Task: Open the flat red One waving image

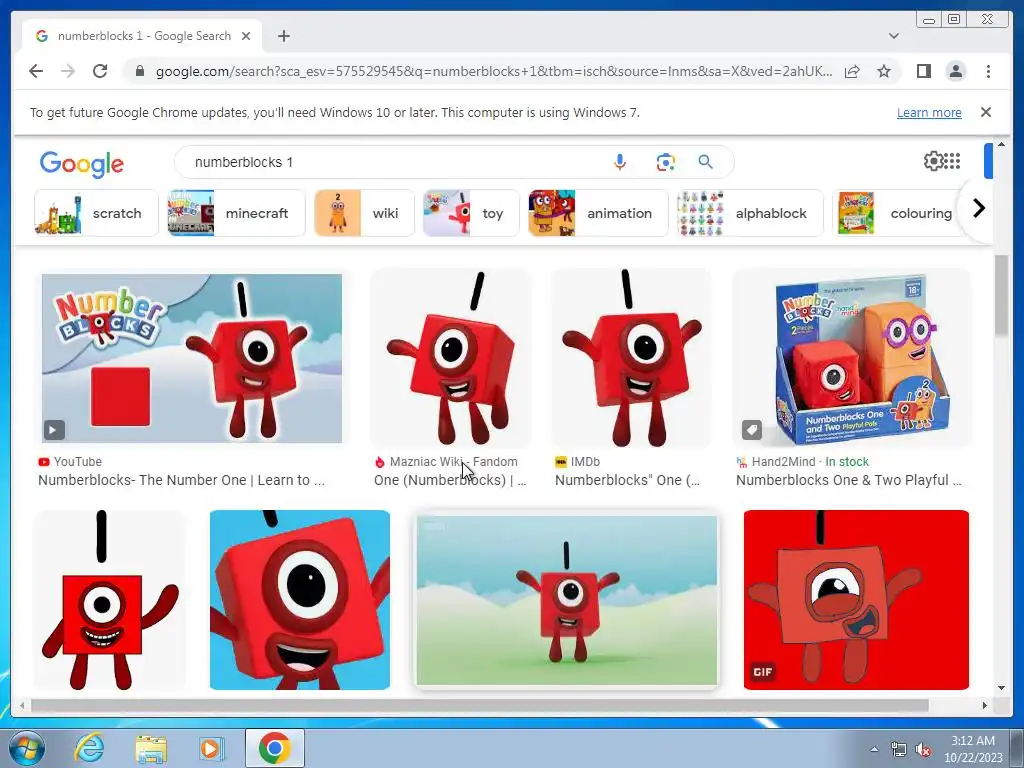Action: tap(110, 600)
